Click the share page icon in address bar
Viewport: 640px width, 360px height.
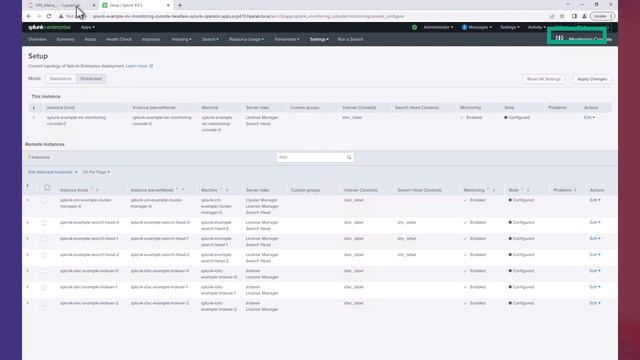552,16
